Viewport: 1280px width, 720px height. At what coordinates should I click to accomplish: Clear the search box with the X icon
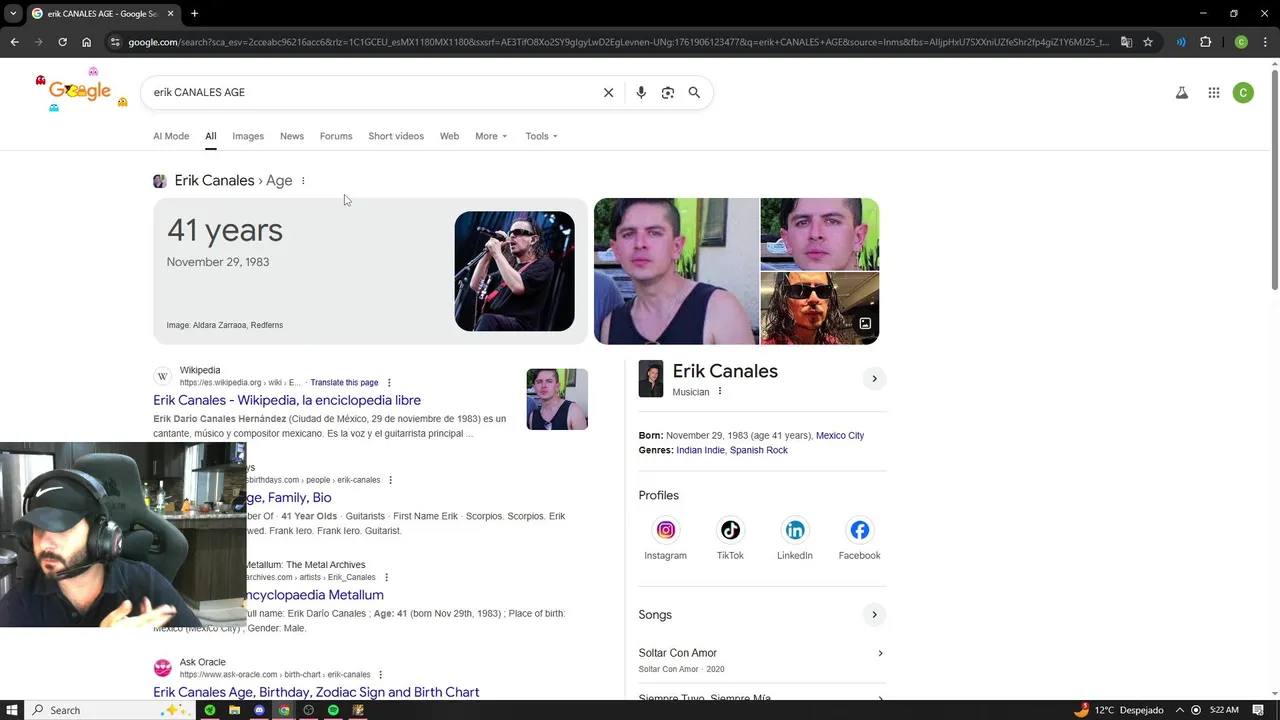608,92
